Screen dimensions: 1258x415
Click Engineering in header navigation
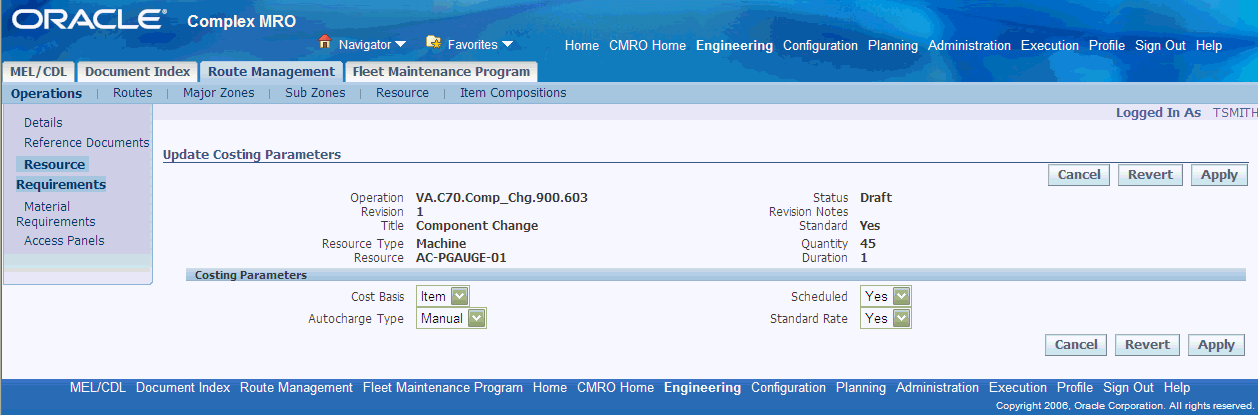click(x=734, y=45)
